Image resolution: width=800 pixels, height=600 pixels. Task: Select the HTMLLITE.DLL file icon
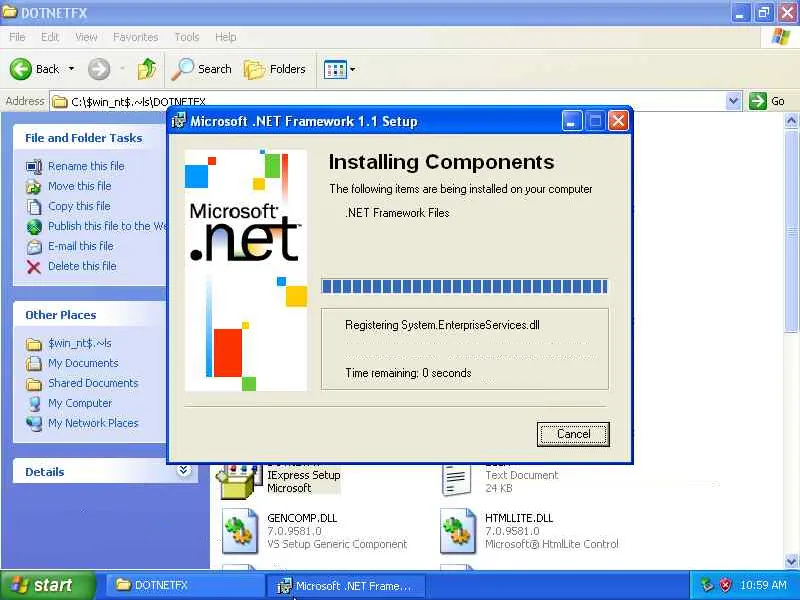(x=458, y=531)
